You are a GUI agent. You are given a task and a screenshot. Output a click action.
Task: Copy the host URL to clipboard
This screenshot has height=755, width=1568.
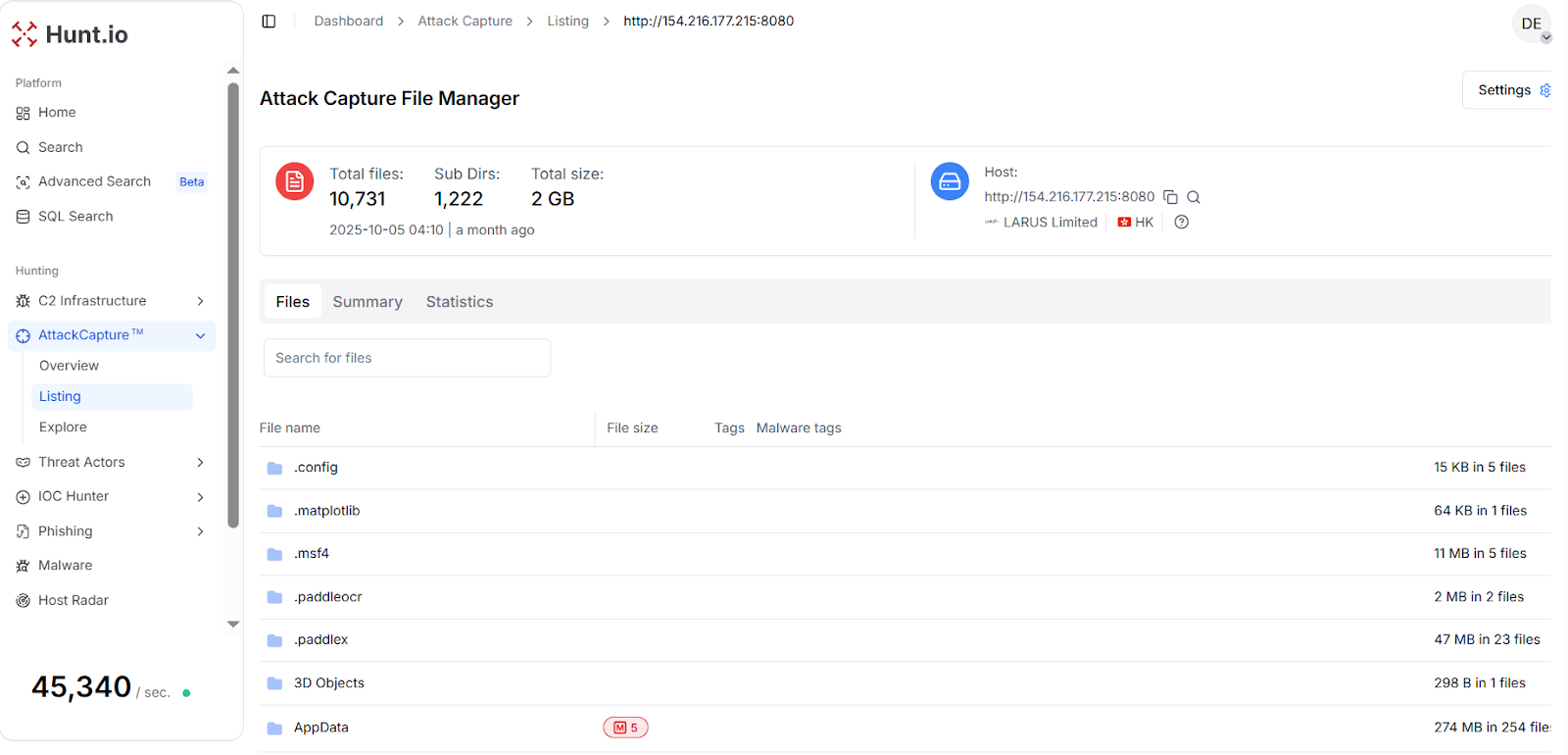[x=1170, y=197]
